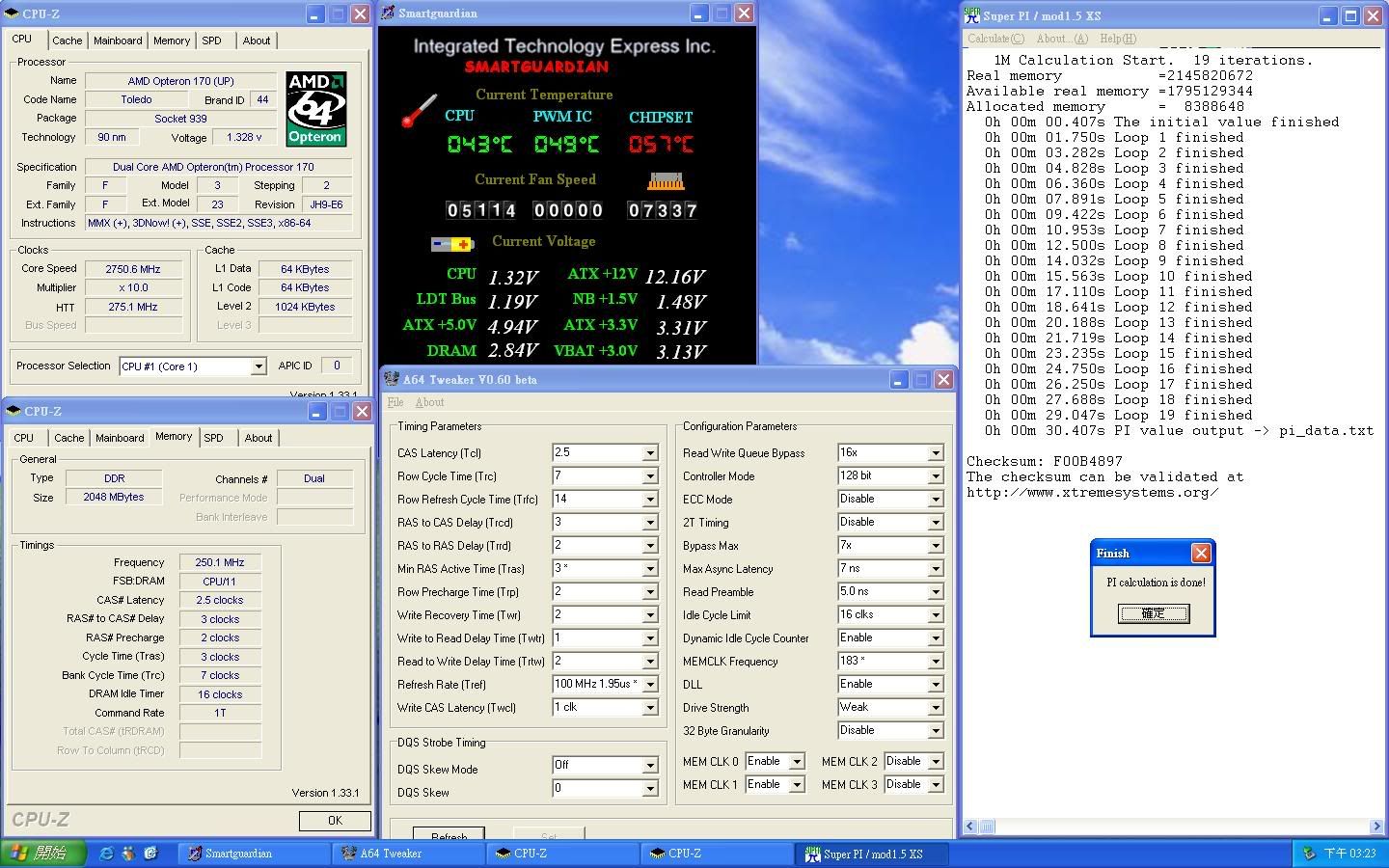
Task: Open the Min RAS Active Time (Tras) dropdown
Action: [650, 568]
